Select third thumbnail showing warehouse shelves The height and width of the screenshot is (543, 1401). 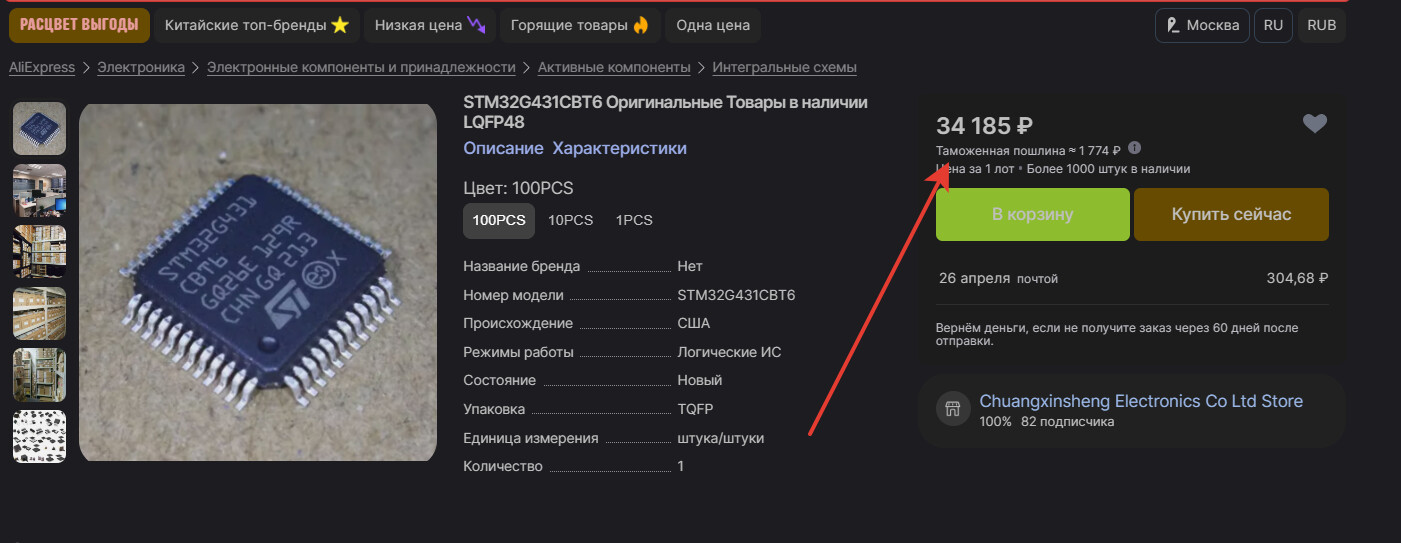[x=39, y=251]
